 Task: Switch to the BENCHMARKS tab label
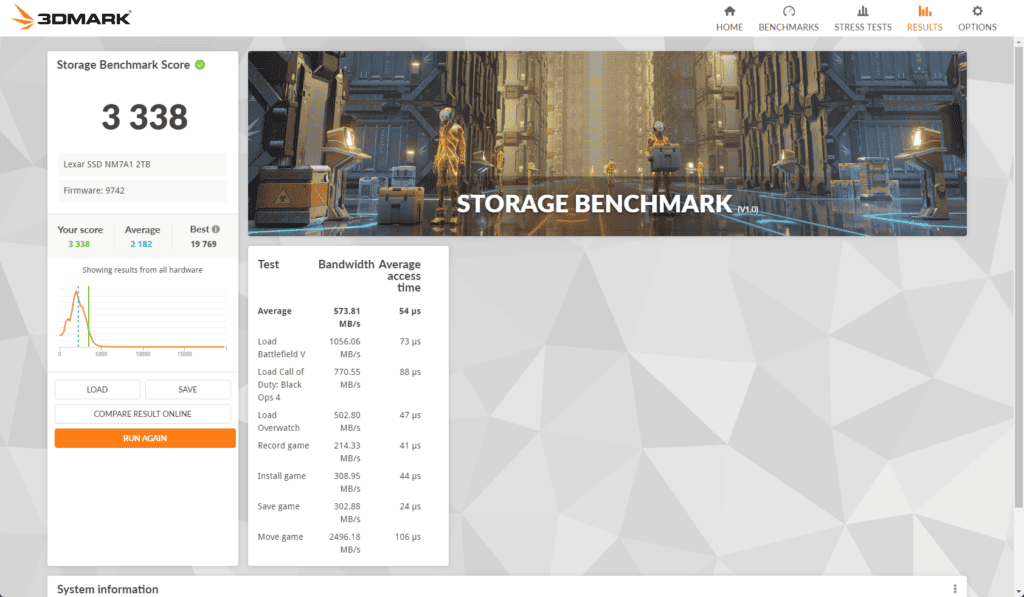[788, 27]
